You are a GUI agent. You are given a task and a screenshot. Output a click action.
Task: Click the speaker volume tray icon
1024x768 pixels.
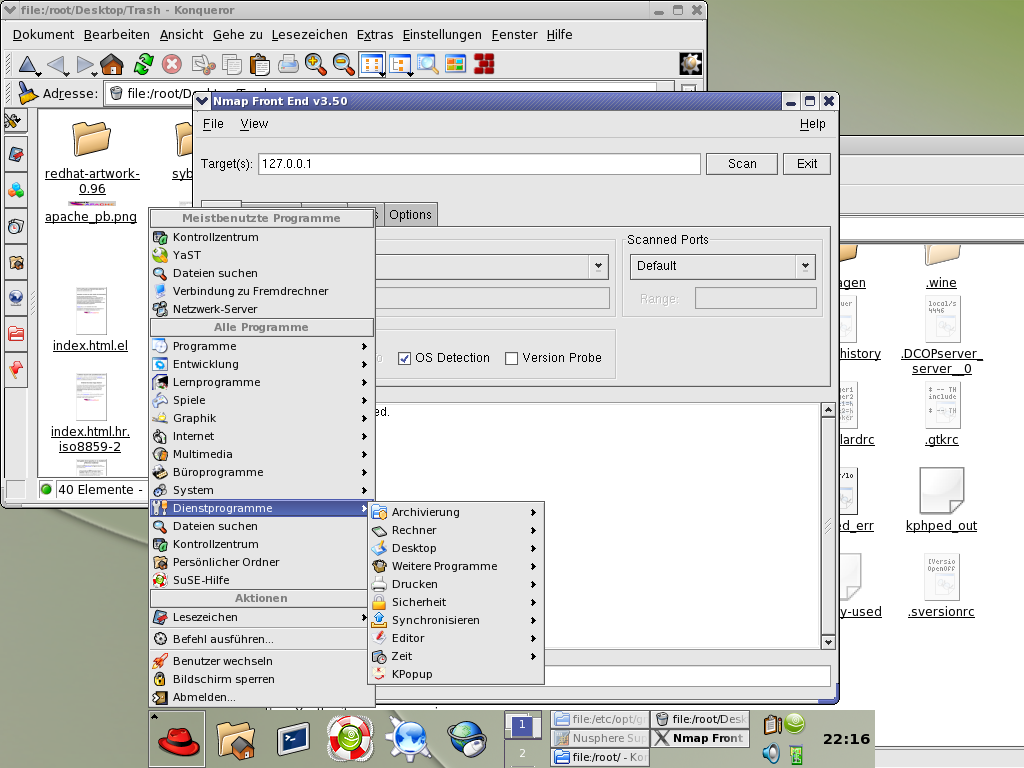[x=771, y=754]
